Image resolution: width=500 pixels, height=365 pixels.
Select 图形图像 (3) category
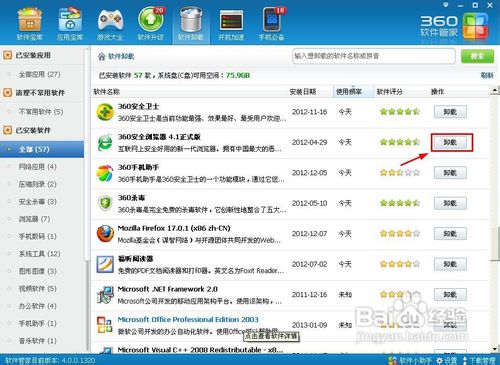pos(37,271)
